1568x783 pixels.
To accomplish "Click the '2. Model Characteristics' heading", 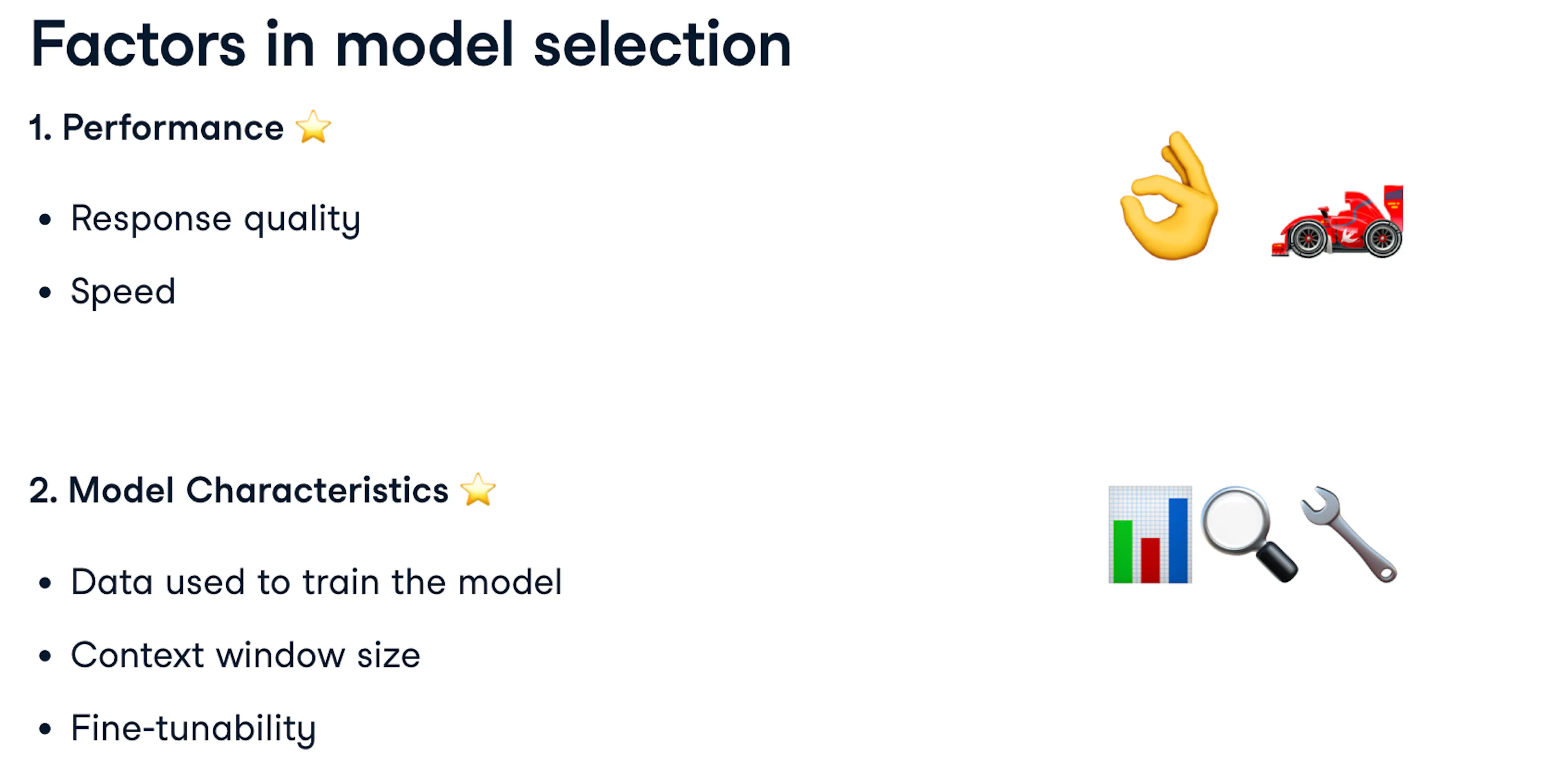I will 238,490.
